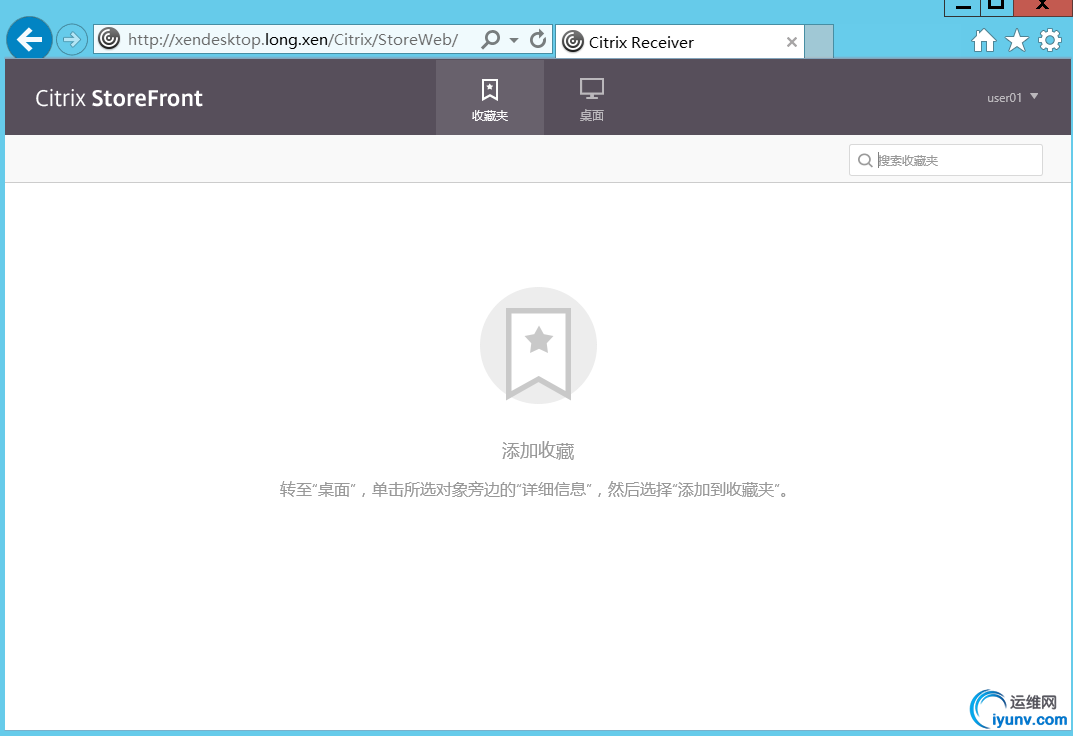1073x736 pixels.
Task: Open the address bar dropdown arrow
Action: coord(514,40)
